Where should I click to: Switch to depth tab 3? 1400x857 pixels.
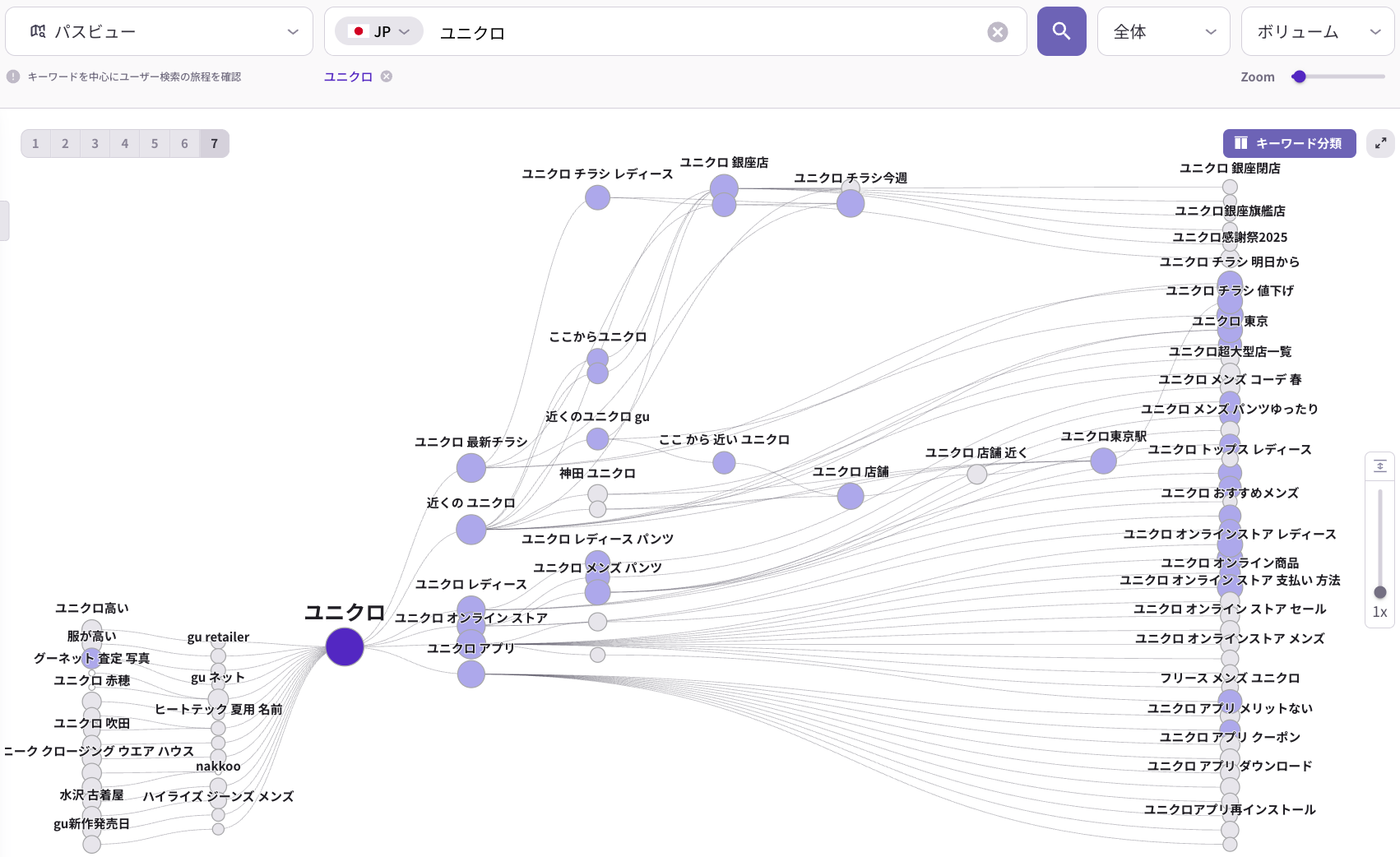tap(95, 143)
